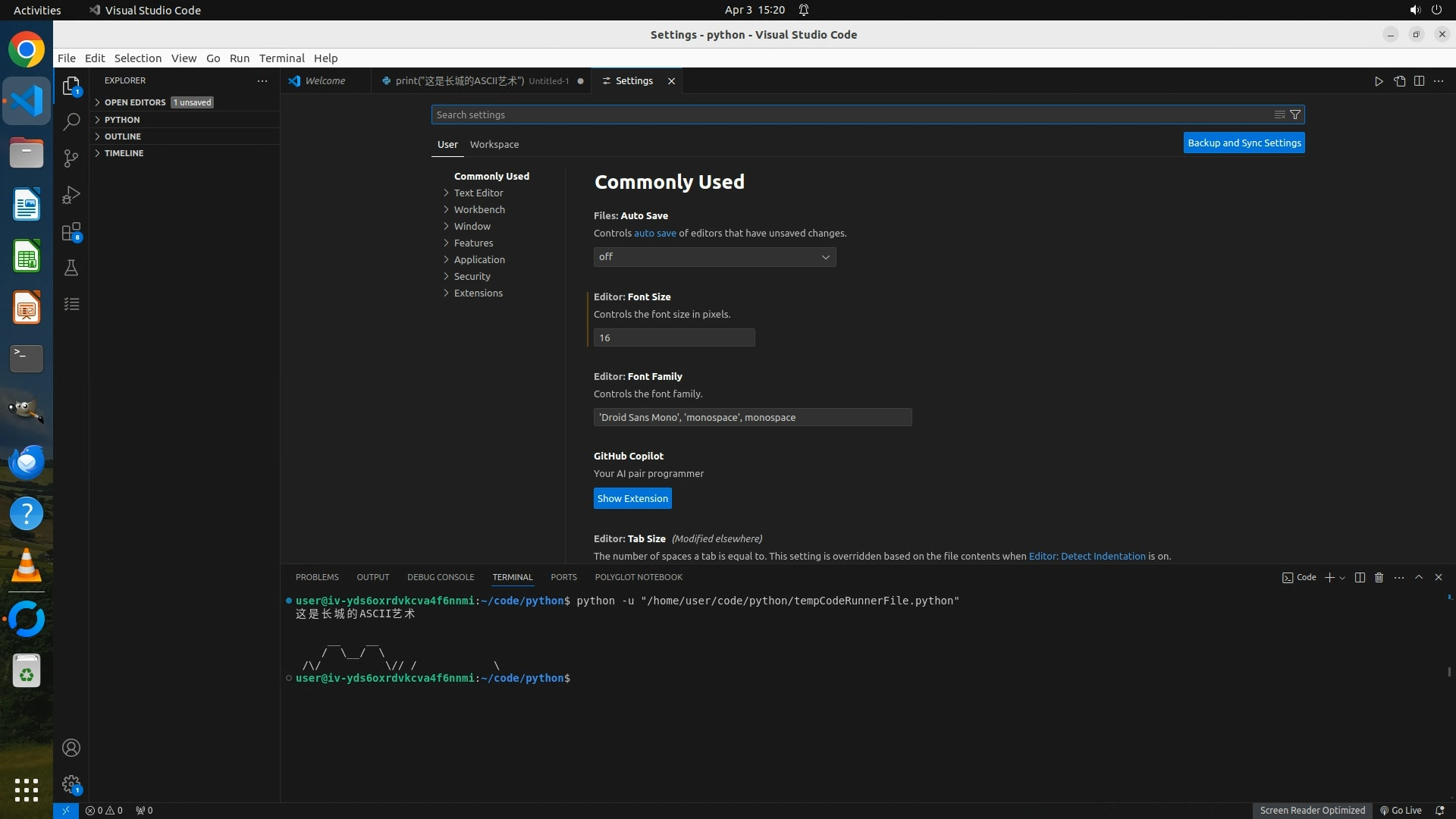
Task: Maximize the terminal panel size
Action: pos(1419,577)
